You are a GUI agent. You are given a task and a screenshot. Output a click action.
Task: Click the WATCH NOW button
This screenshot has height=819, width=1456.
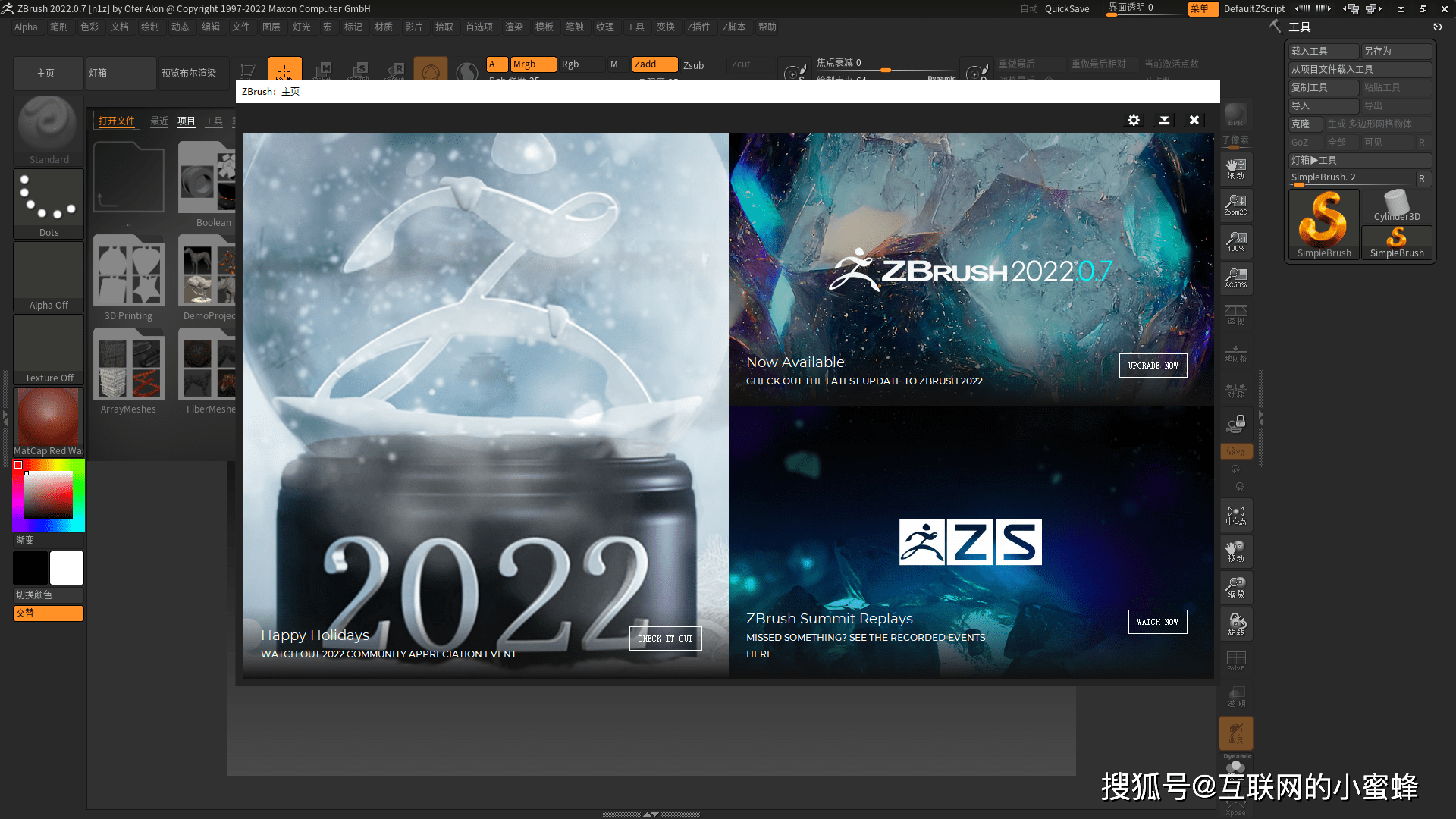tap(1157, 622)
